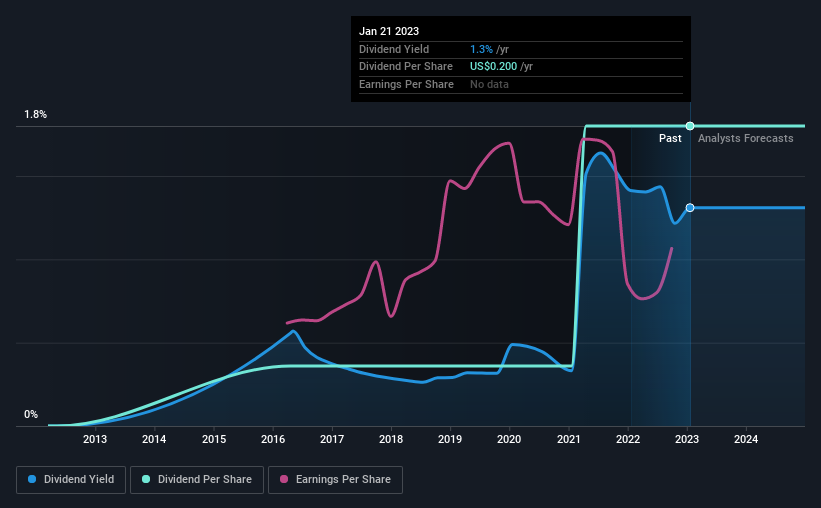Select the 2019 label on the x-axis
Image resolution: width=821 pixels, height=508 pixels.
(x=450, y=439)
